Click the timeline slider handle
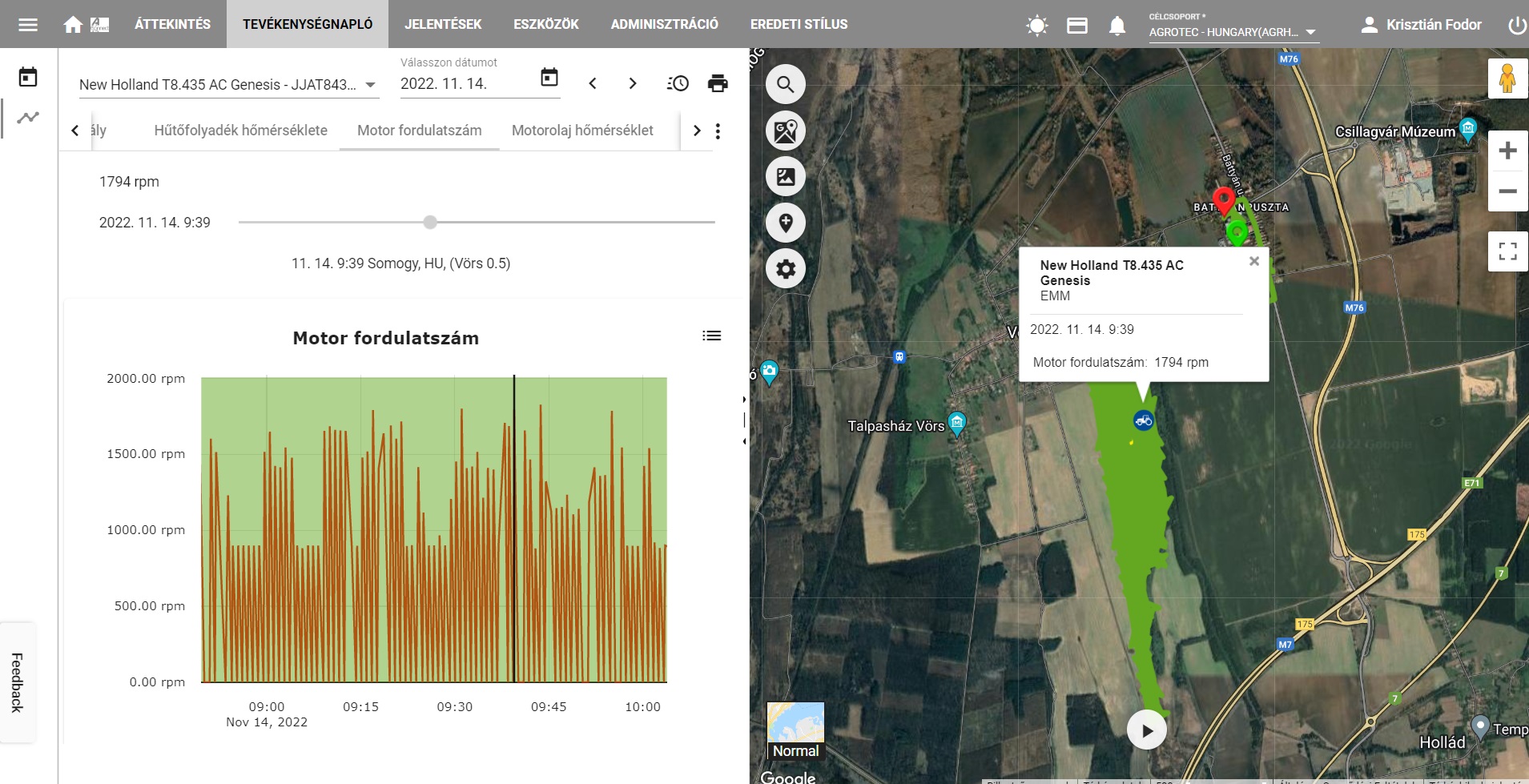This screenshot has height=784, width=1529. tap(430, 223)
